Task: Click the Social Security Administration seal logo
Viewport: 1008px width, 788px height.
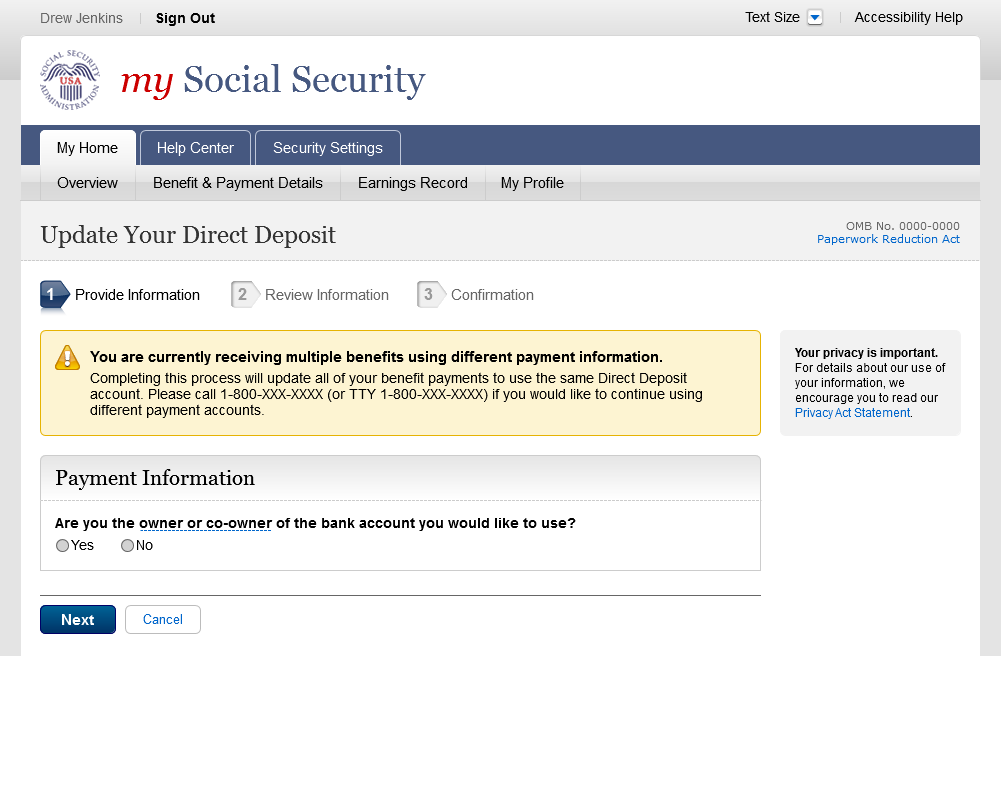Action: (x=70, y=80)
